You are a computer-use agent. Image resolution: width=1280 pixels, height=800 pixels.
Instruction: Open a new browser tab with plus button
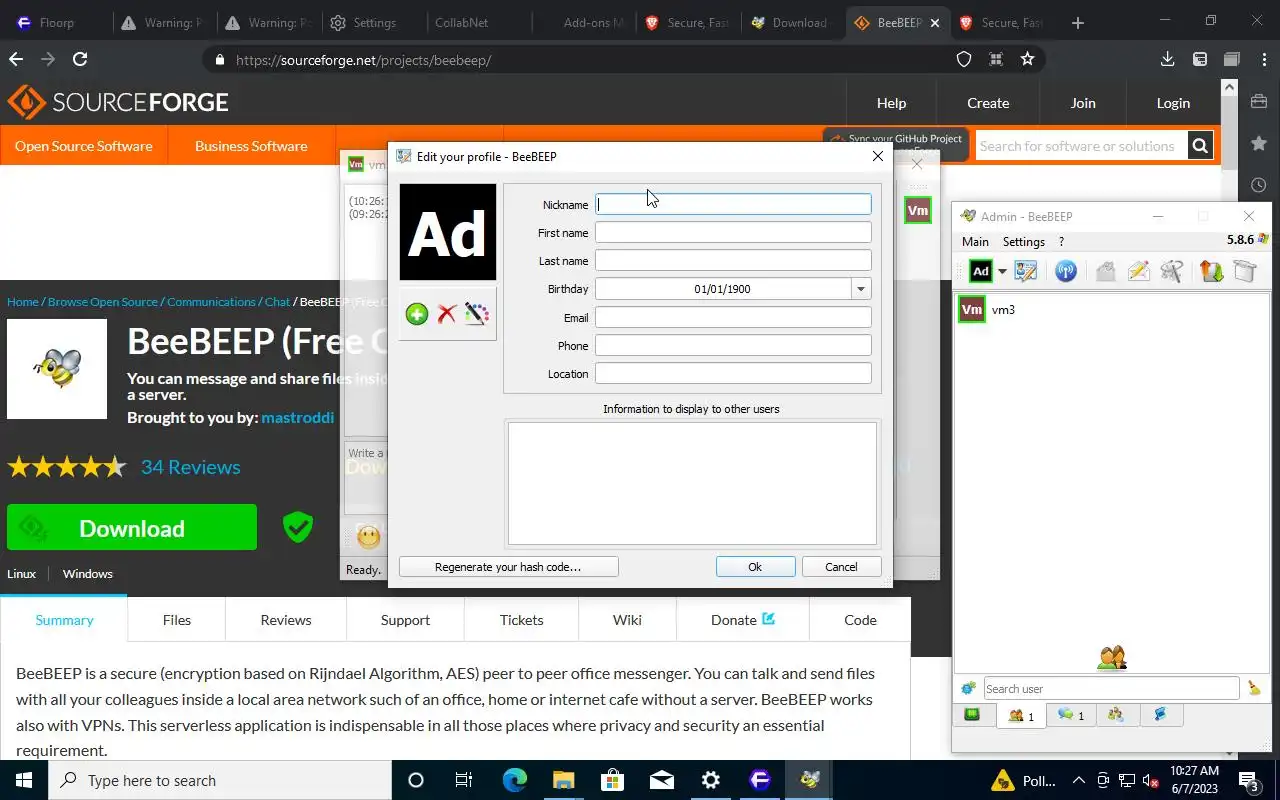coord(1077,22)
